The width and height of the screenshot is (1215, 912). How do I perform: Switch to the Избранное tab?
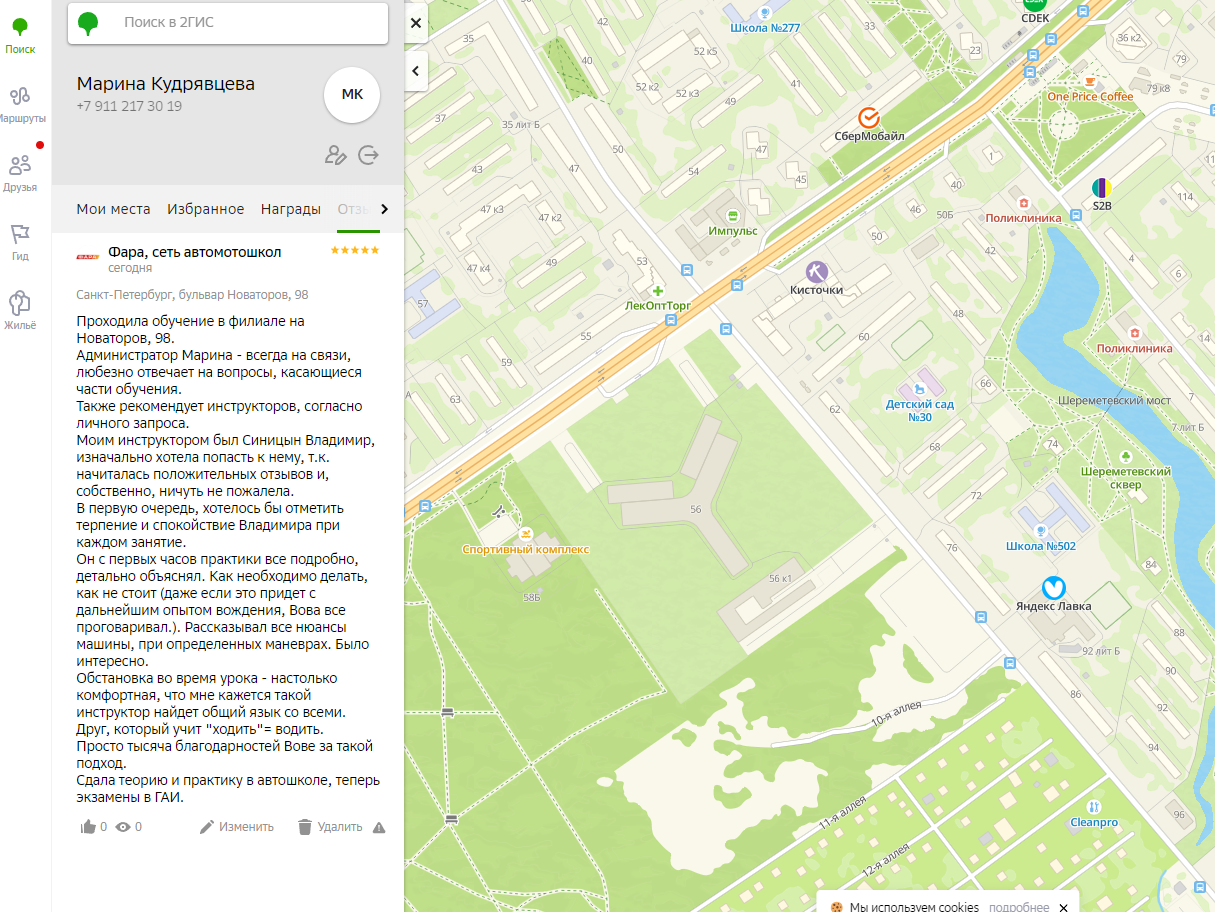pyautogui.click(x=206, y=209)
